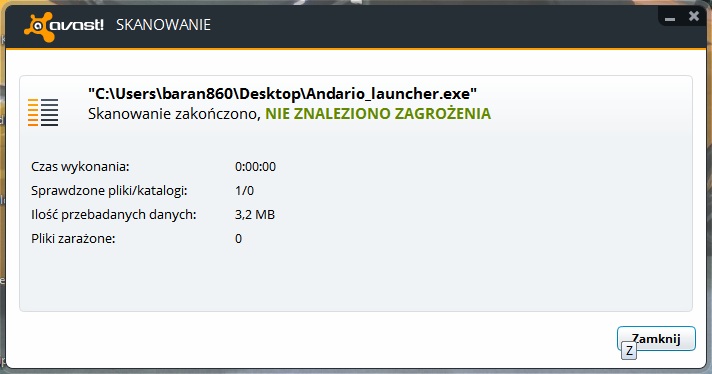712x374 pixels.
Task: Click the Sprawdzone pliki/katalogi label
Action: [109, 191]
